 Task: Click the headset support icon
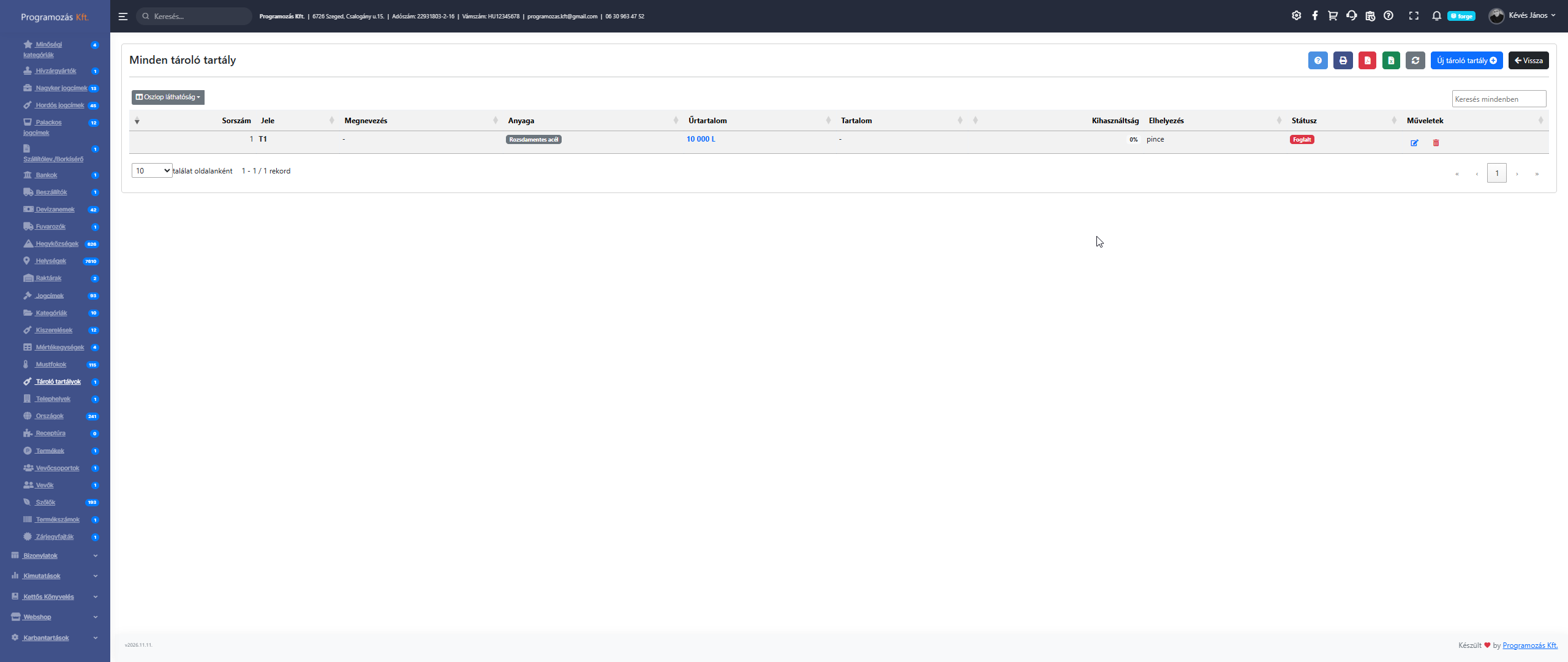click(x=1351, y=16)
